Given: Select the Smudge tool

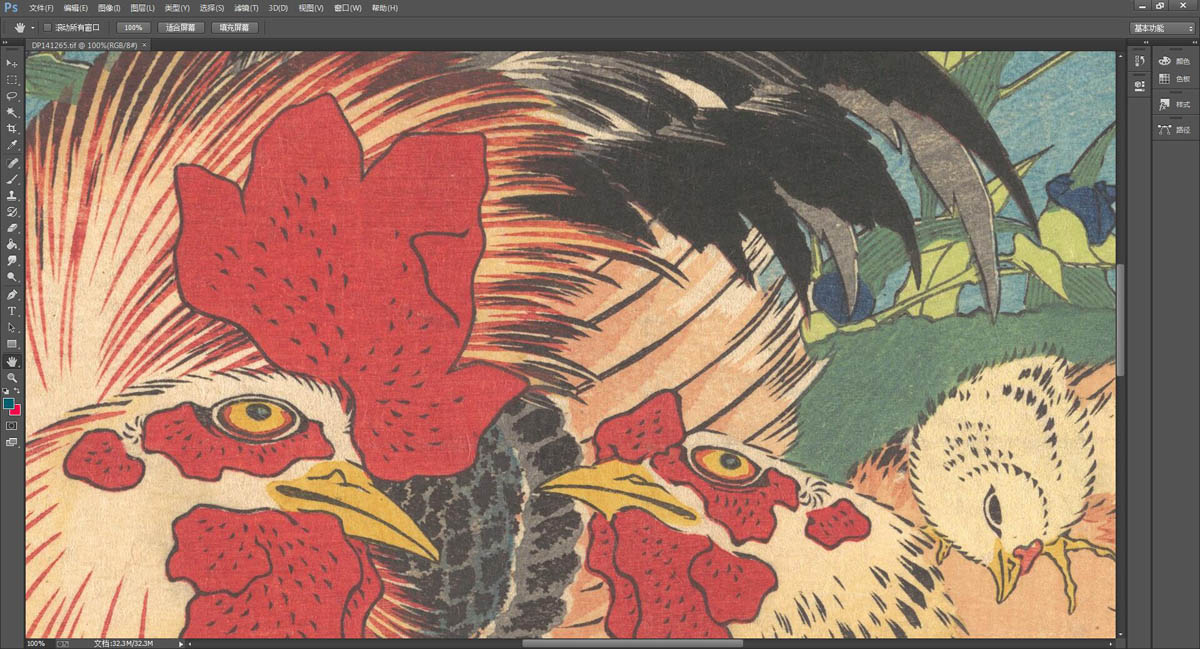Looking at the screenshot, I should (12, 260).
